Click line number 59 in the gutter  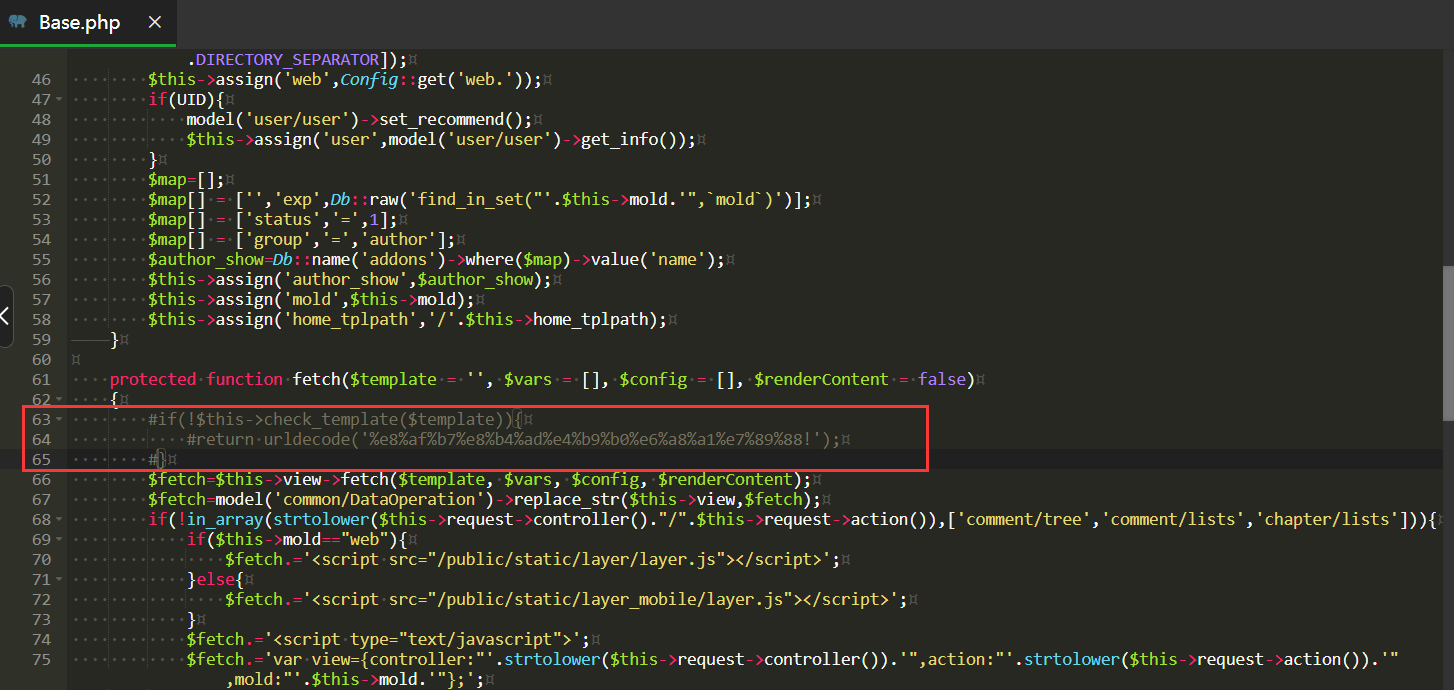41,339
